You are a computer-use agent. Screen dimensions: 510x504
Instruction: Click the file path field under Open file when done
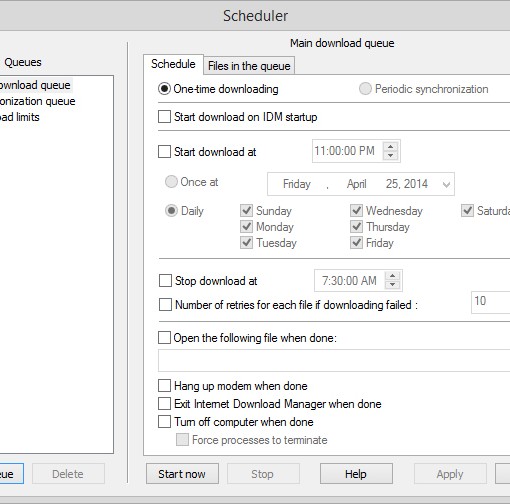coord(334,360)
